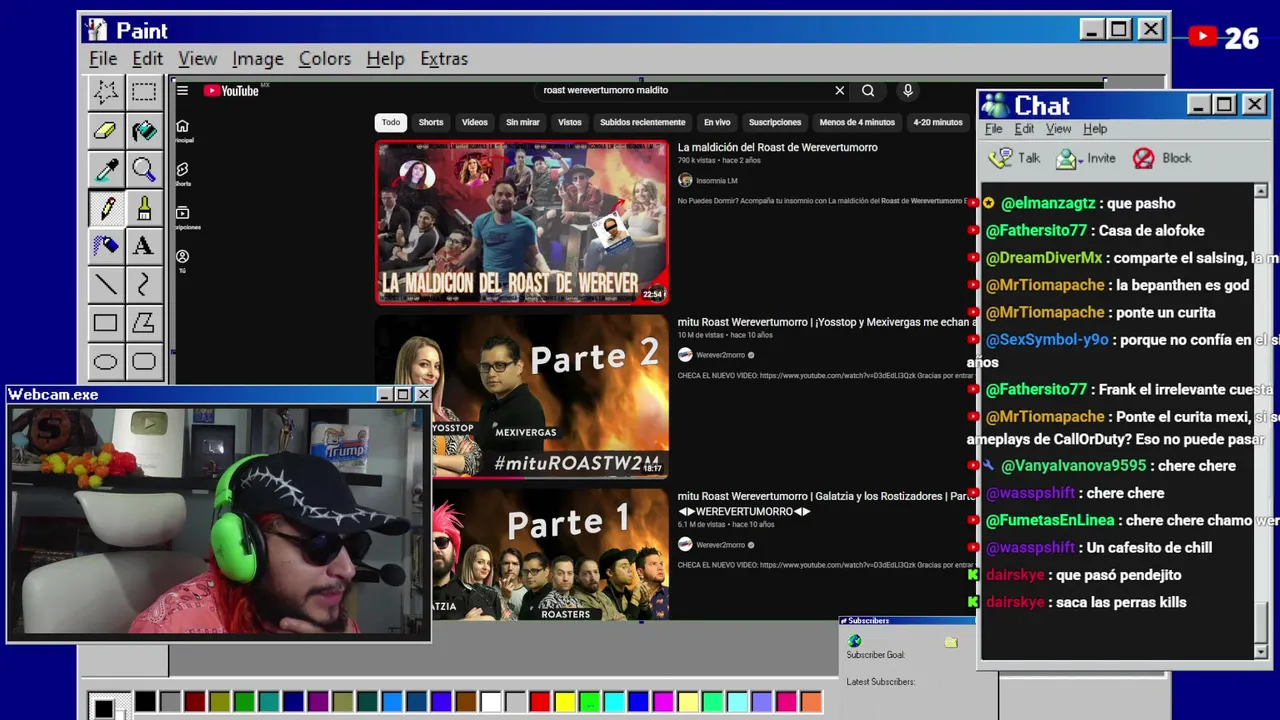This screenshot has height=720, width=1280.
Task: Select the En vivo filter chip
Action: tap(717, 122)
